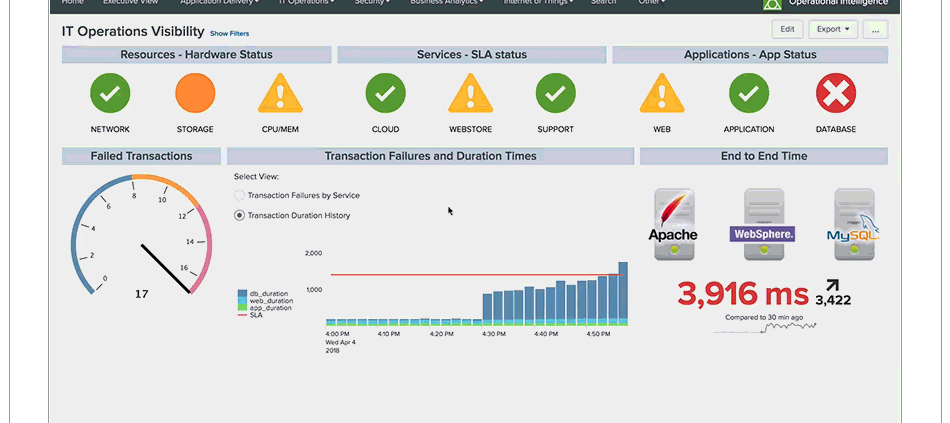Click the sparkline under Compared to 30 min ago
This screenshot has height=423, width=950.
tap(765, 328)
